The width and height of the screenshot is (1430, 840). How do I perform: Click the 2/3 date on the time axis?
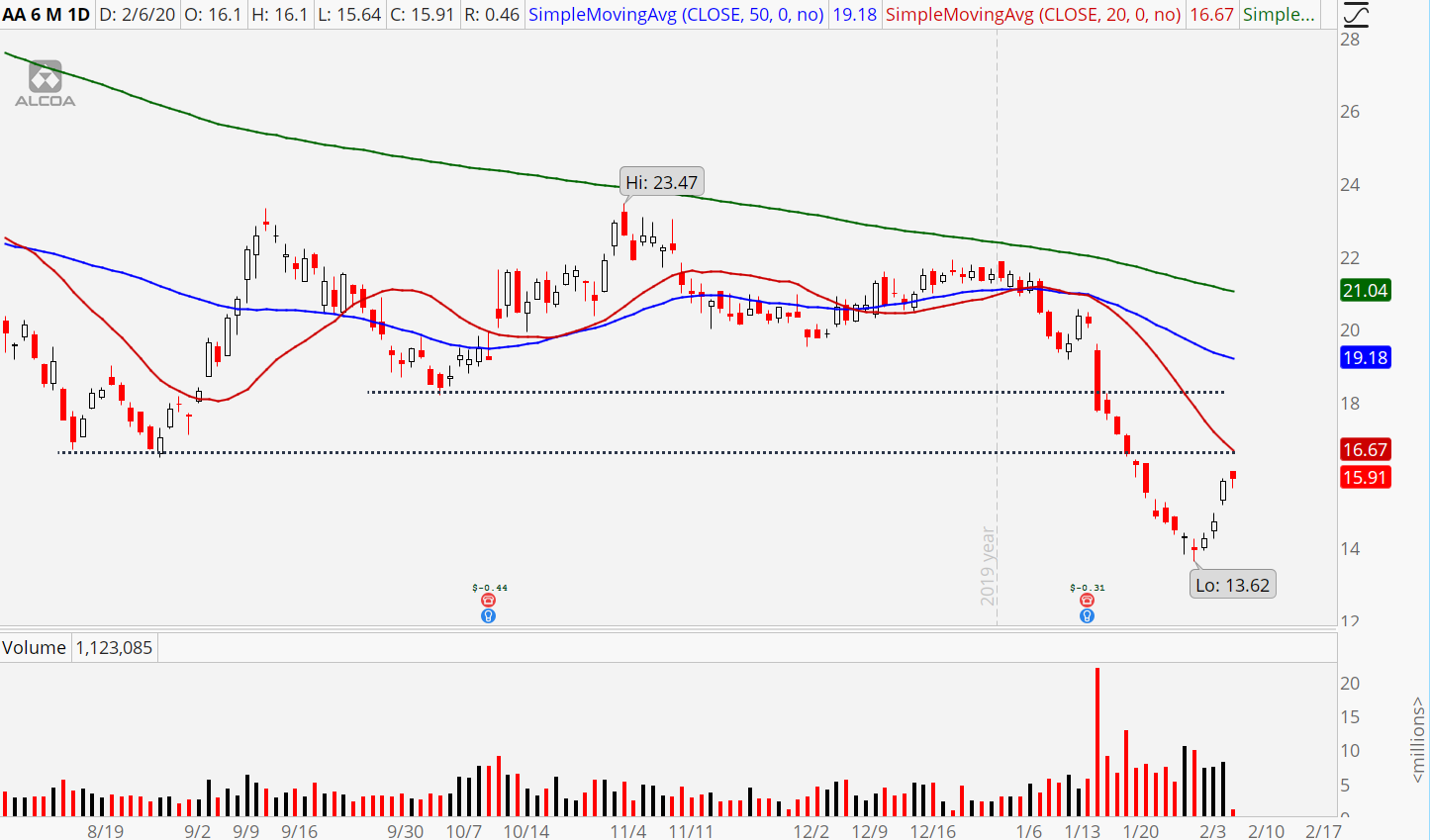click(1212, 831)
